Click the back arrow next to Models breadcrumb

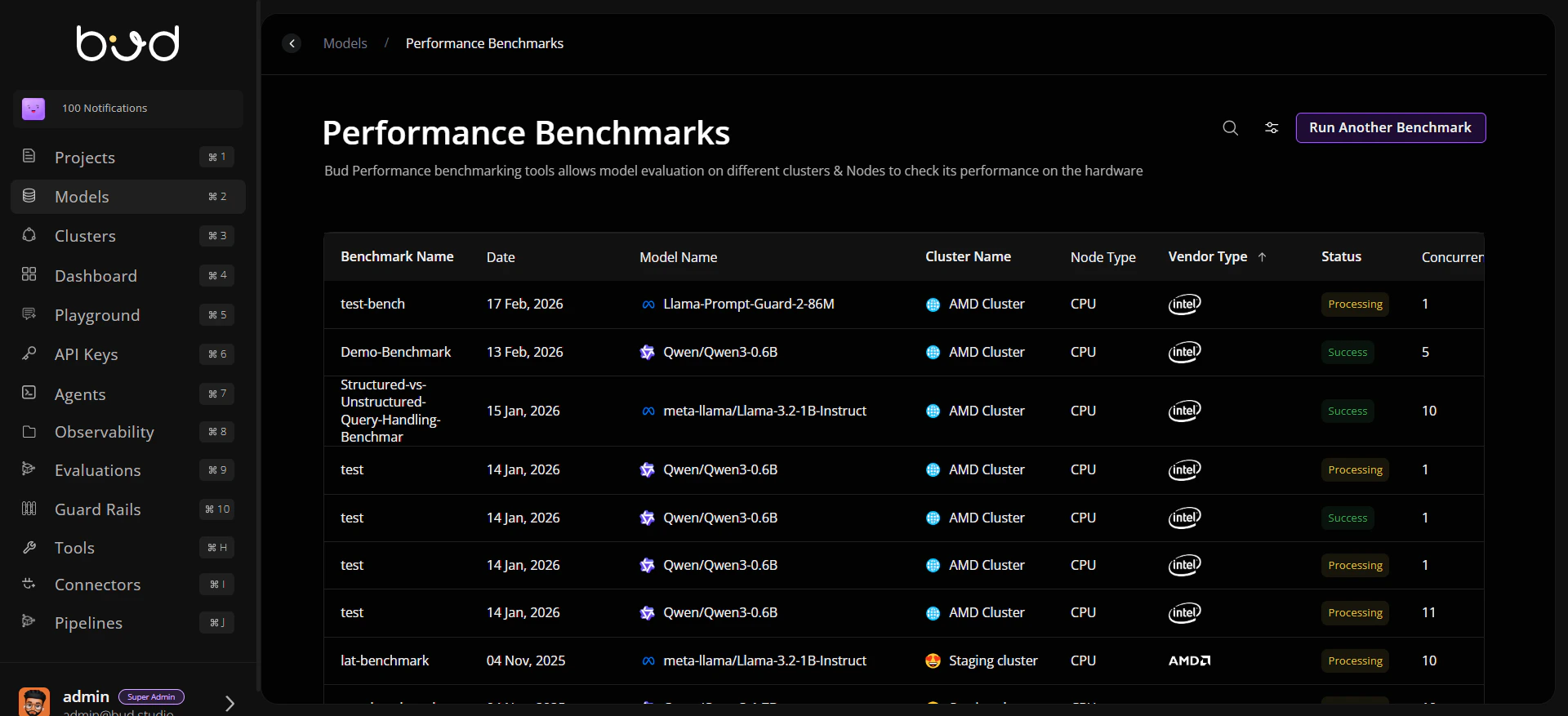tap(292, 43)
